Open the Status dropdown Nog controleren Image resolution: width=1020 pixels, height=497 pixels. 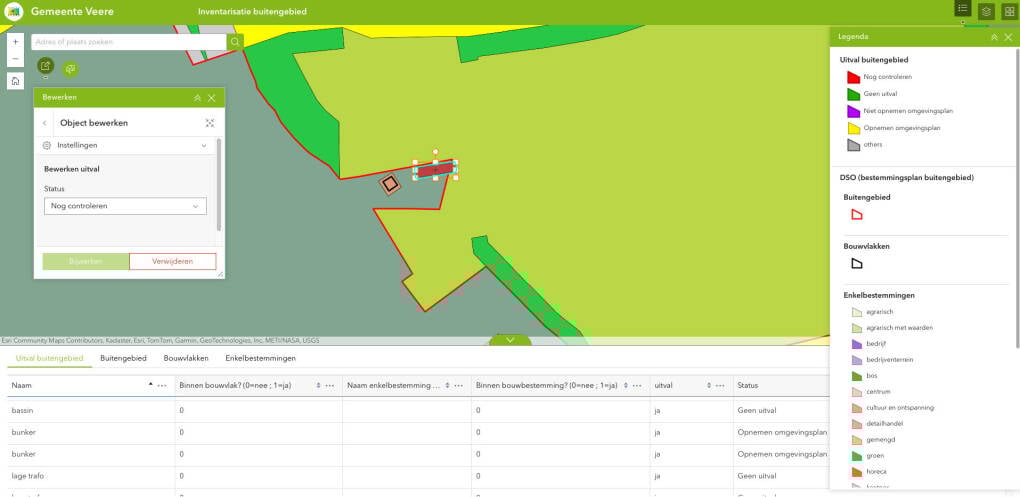pyautogui.click(x=125, y=206)
